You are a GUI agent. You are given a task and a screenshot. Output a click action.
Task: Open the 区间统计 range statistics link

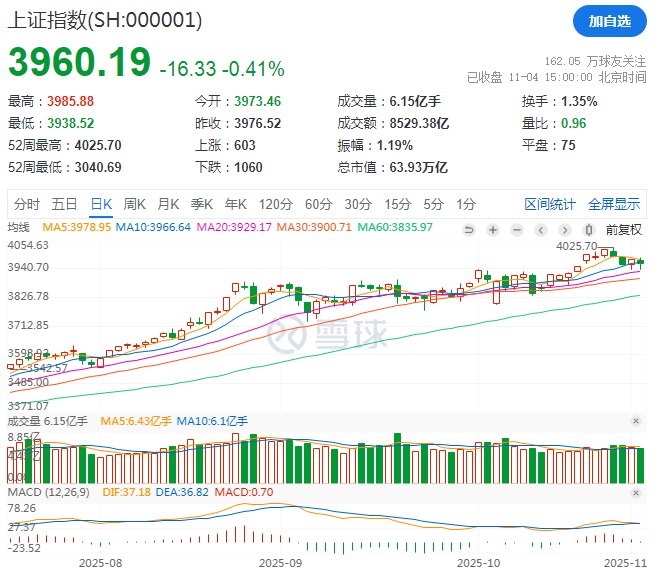[x=550, y=204]
